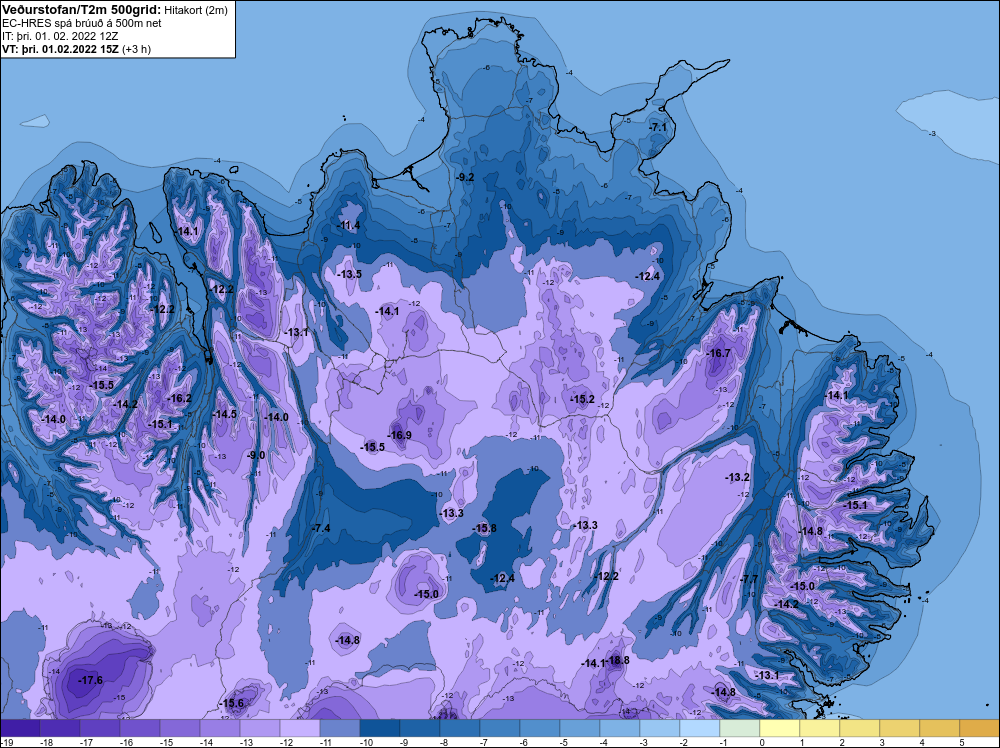This screenshot has height=748, width=1000.
Task: Click the -7.7 temperature reading
Action: click(749, 579)
